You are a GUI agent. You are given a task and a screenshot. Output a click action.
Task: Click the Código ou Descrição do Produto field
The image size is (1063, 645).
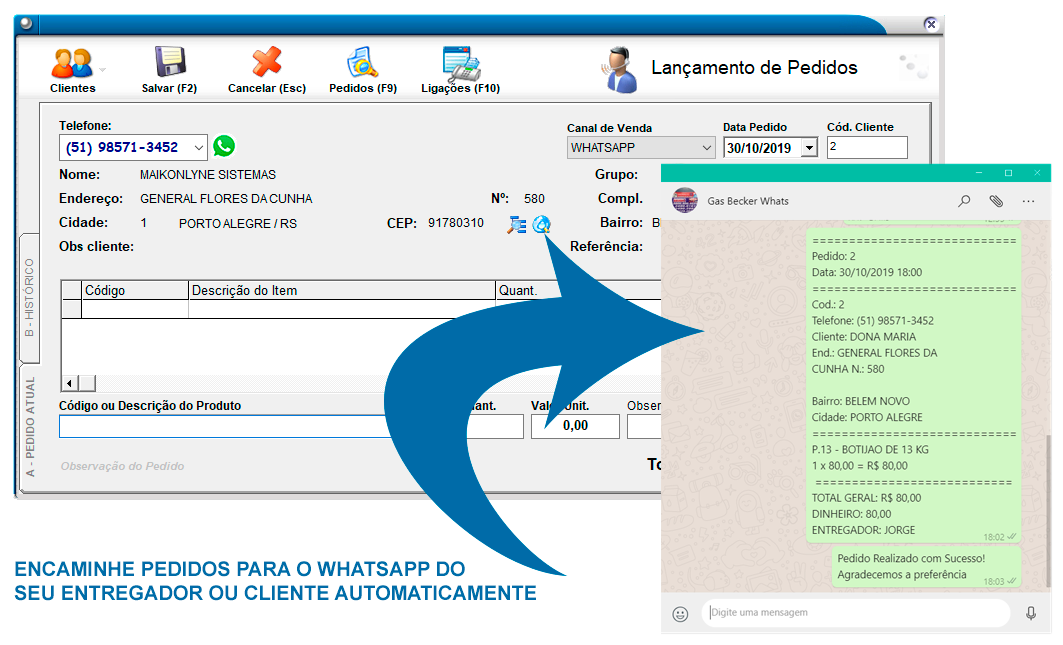(x=222, y=427)
